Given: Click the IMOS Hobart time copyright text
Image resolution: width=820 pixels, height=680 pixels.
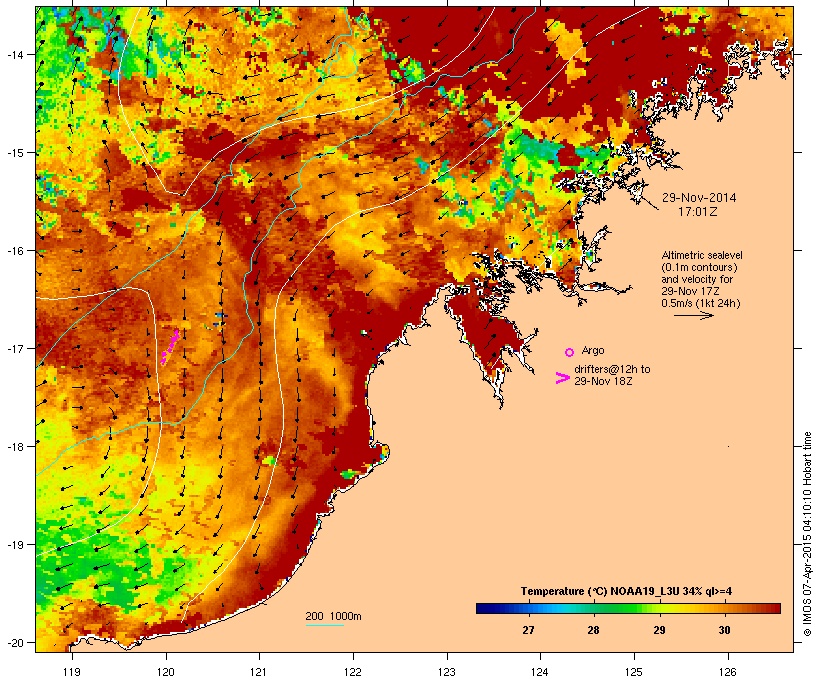Looking at the screenshot, I should click(x=808, y=534).
